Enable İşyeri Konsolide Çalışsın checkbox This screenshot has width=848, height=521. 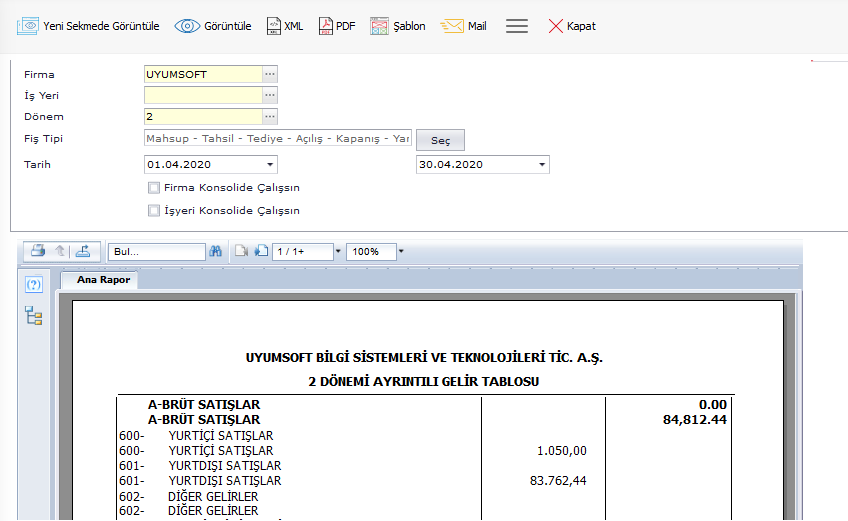[154, 210]
